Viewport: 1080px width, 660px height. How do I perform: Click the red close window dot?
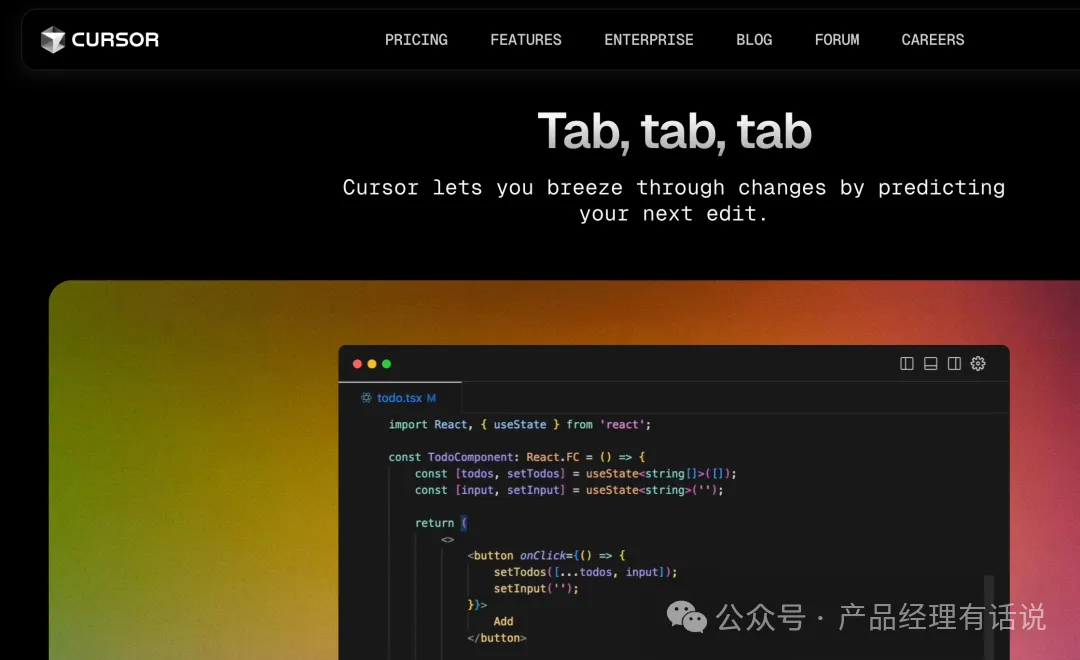[357, 364]
